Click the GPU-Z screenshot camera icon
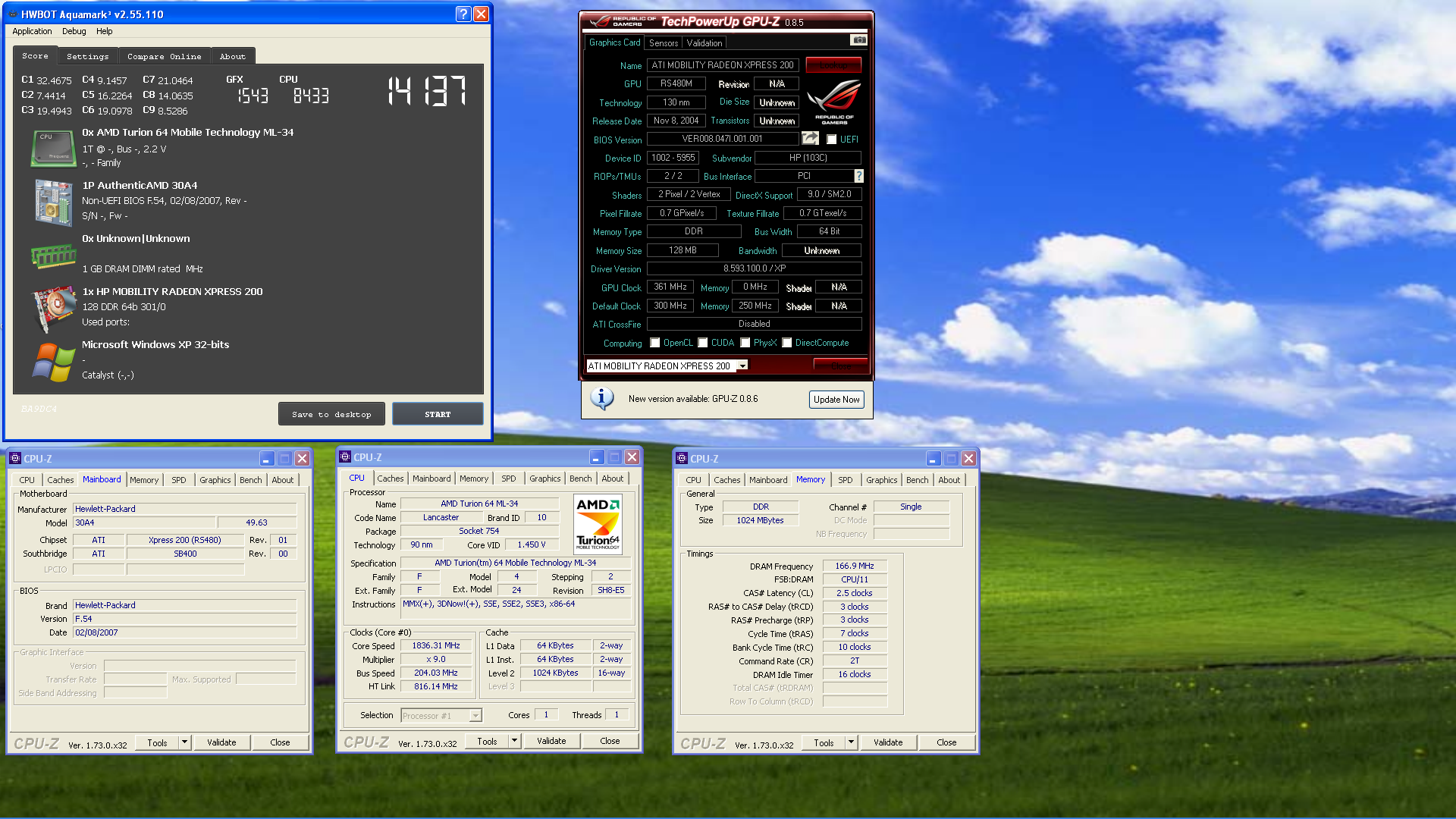The image size is (1456, 819). (x=858, y=40)
